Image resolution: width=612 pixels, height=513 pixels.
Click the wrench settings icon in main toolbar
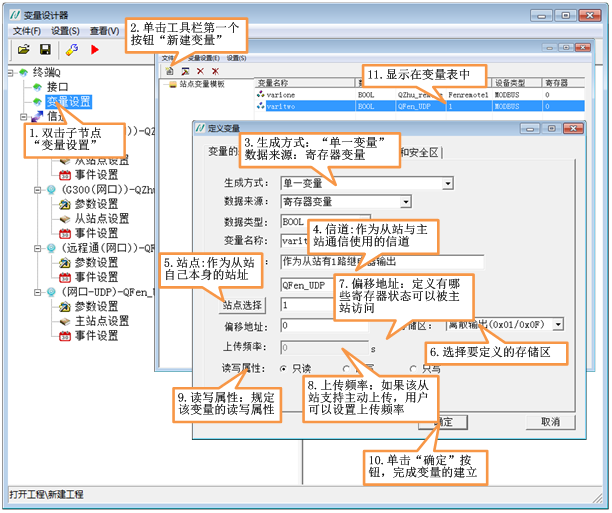[72, 50]
